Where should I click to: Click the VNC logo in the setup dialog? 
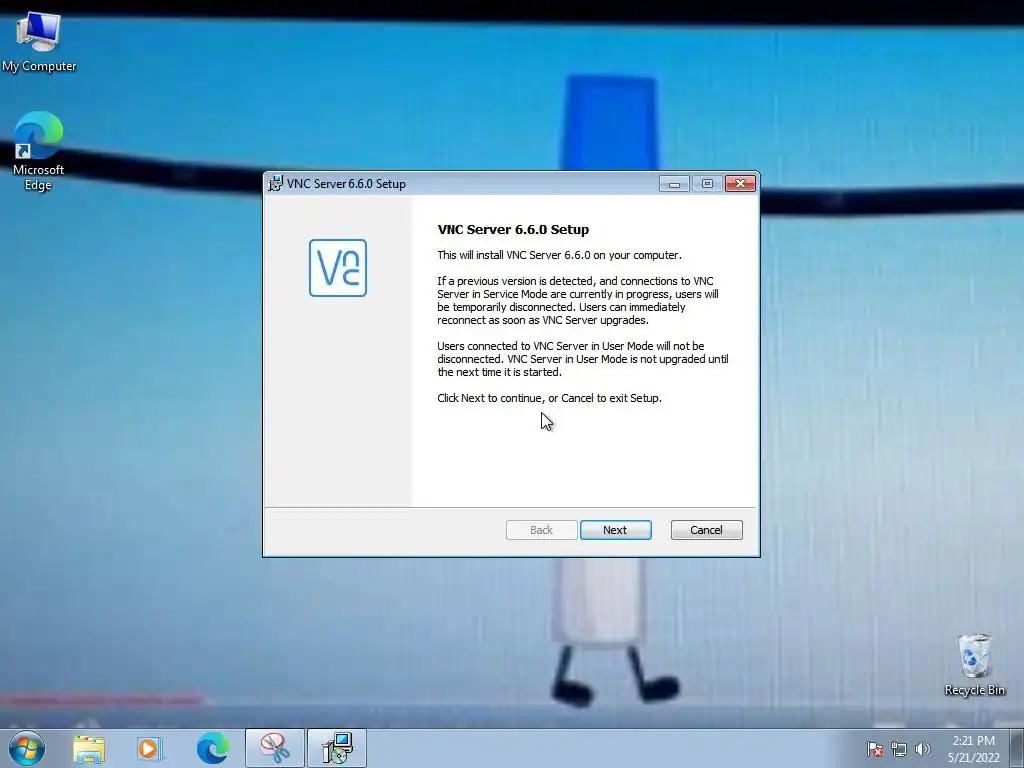(338, 268)
